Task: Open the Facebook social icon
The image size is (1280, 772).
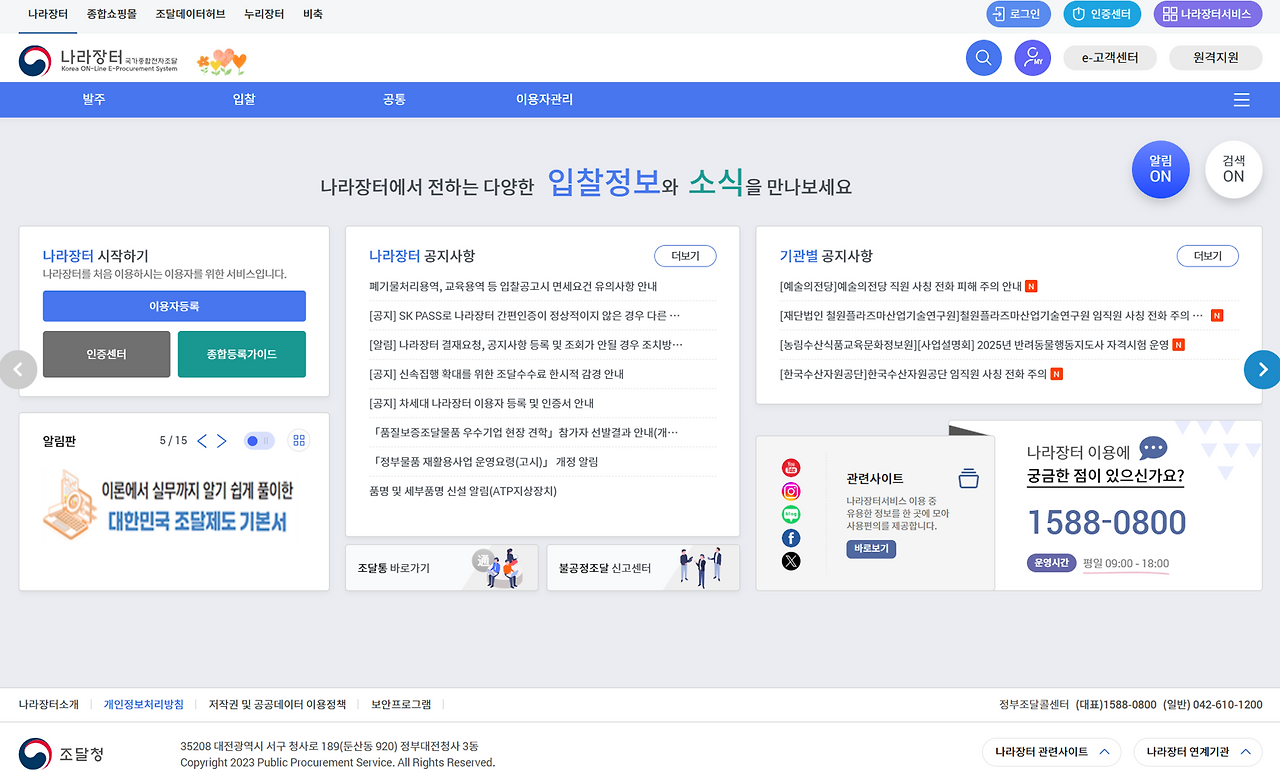Action: [x=791, y=538]
